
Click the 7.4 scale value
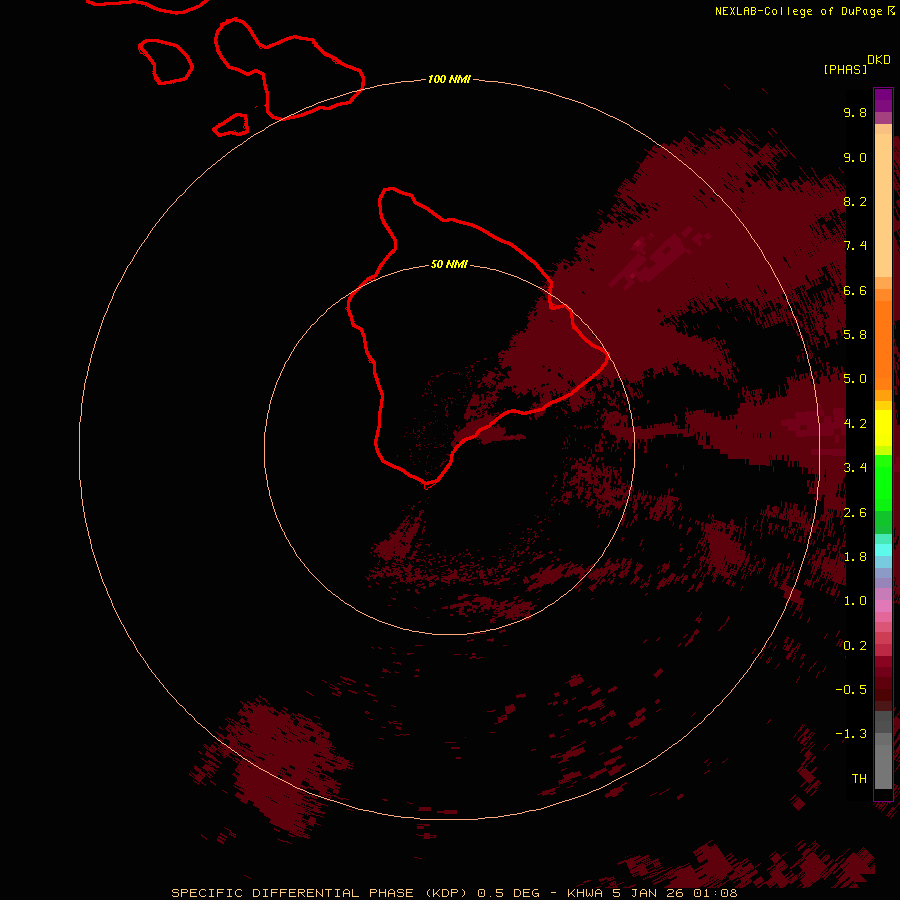click(855, 246)
